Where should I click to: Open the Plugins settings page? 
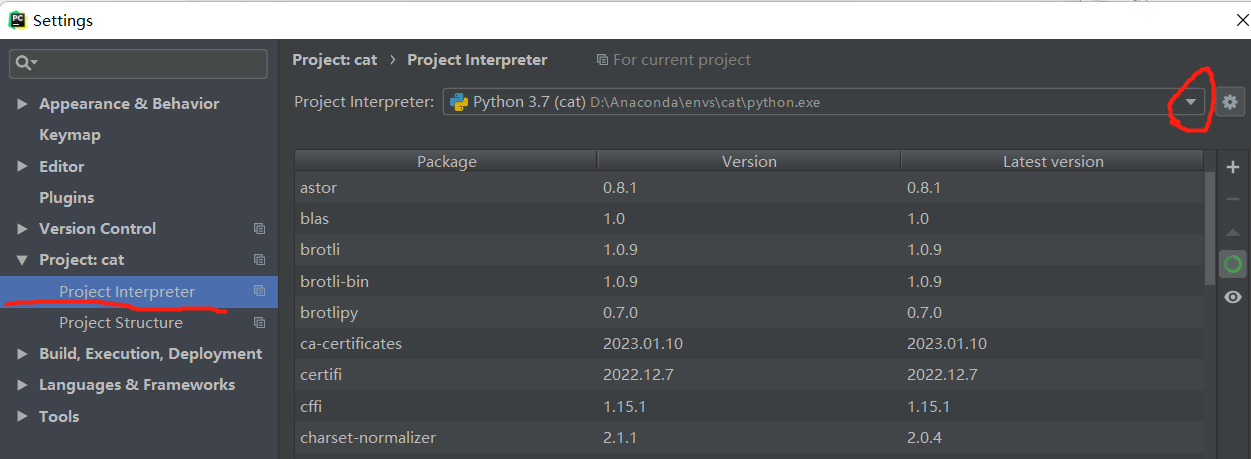point(67,198)
